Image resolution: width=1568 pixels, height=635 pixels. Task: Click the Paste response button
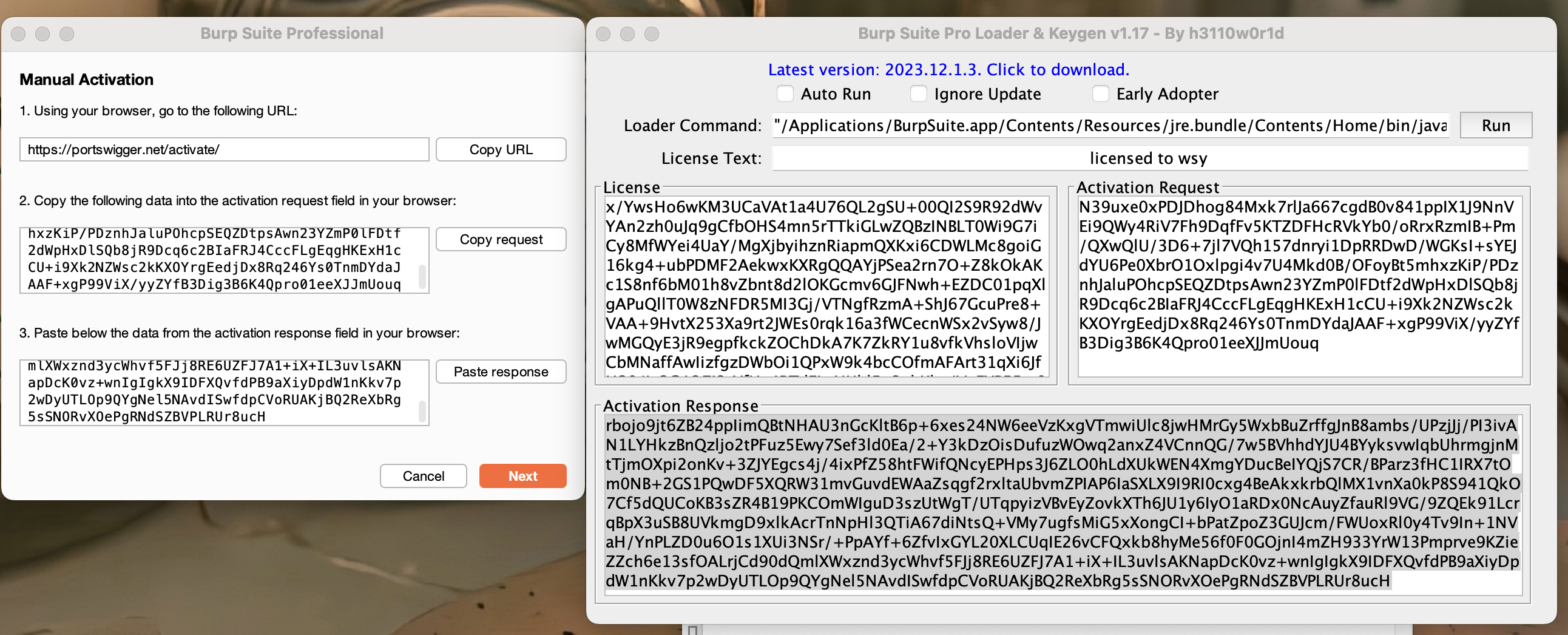click(501, 372)
